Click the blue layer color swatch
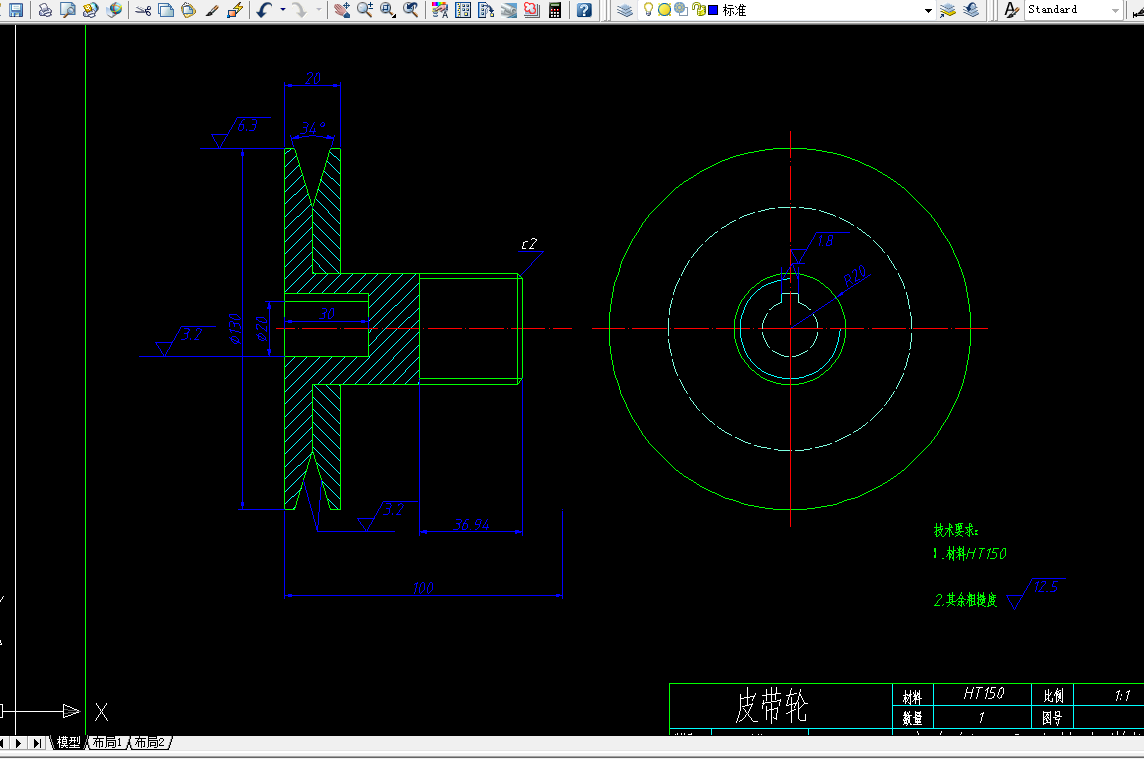This screenshot has height=759, width=1144. pyautogui.click(x=713, y=10)
